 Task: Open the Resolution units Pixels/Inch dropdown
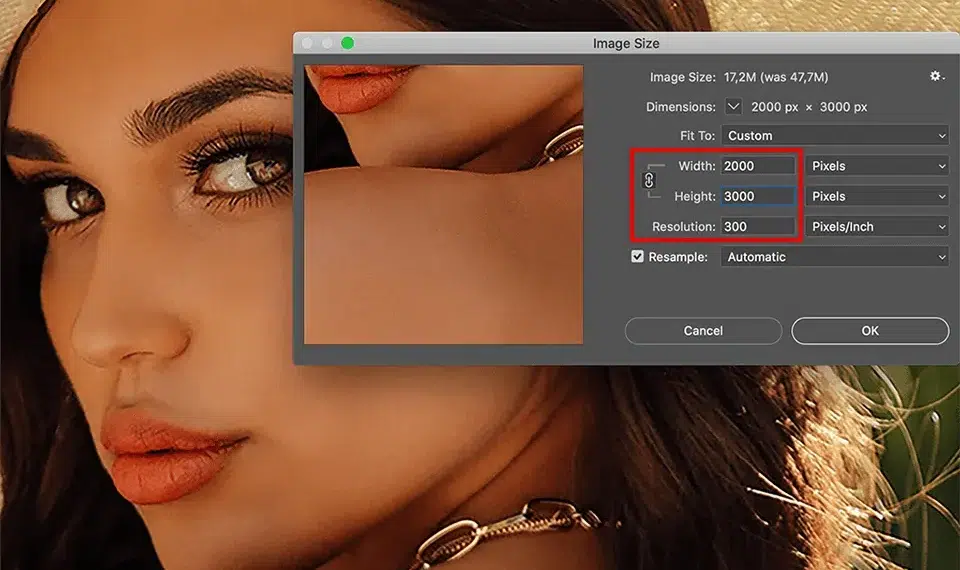[877, 227]
